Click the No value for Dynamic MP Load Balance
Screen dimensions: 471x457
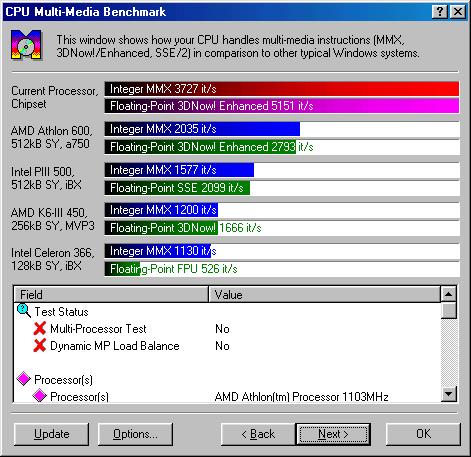point(222,346)
